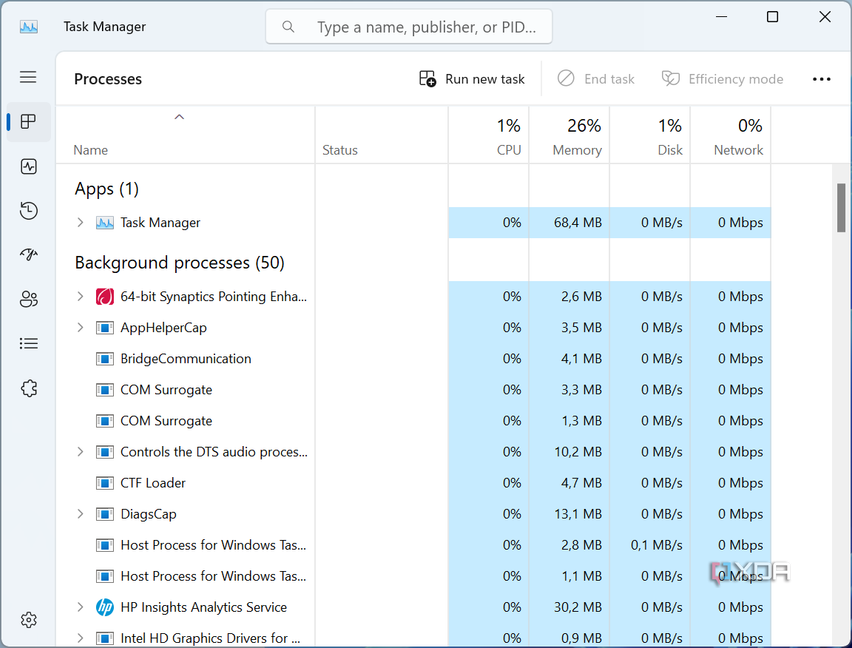This screenshot has height=648, width=852.
Task: Click the Task Manager title bar icon
Action: 29,27
